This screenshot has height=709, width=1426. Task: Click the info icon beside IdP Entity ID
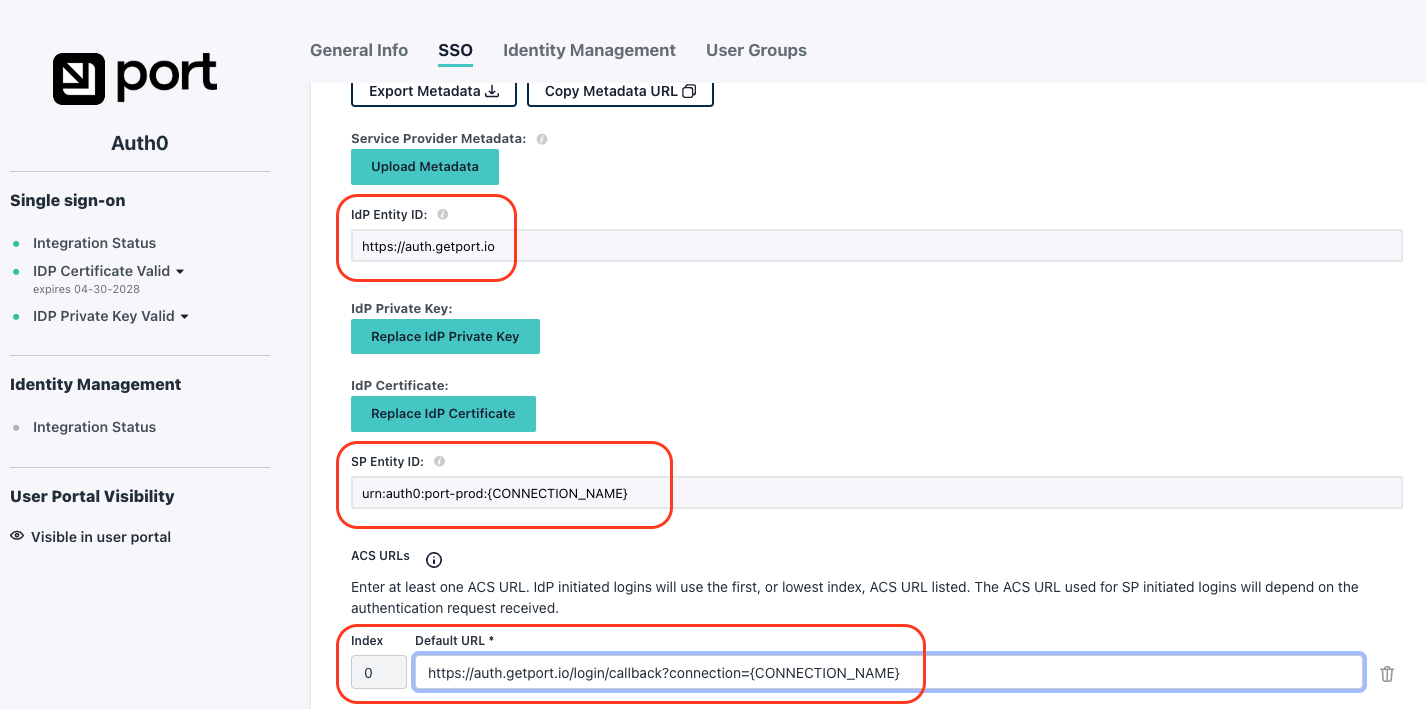pos(441,213)
